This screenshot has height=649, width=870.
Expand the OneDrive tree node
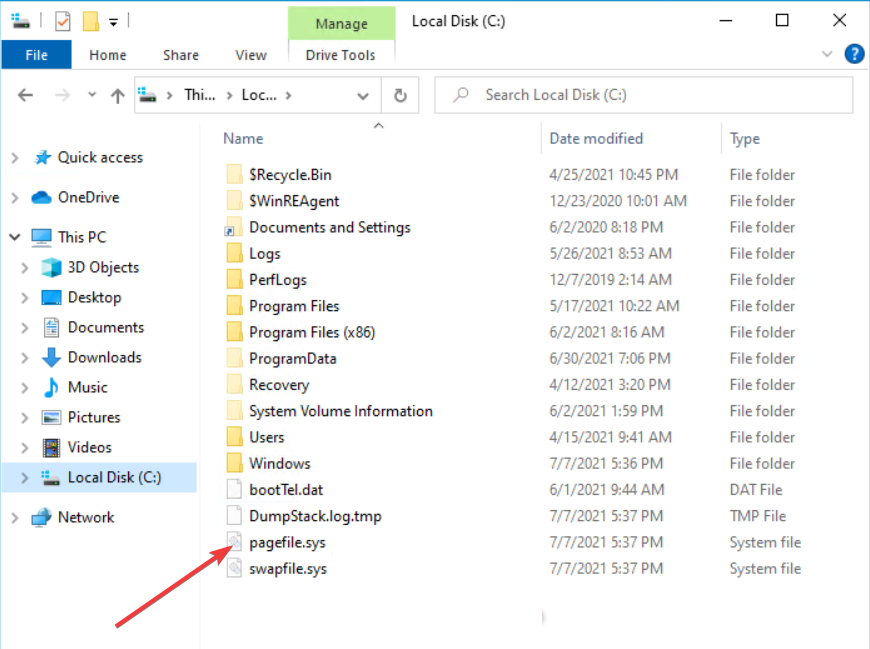pyautogui.click(x=15, y=198)
